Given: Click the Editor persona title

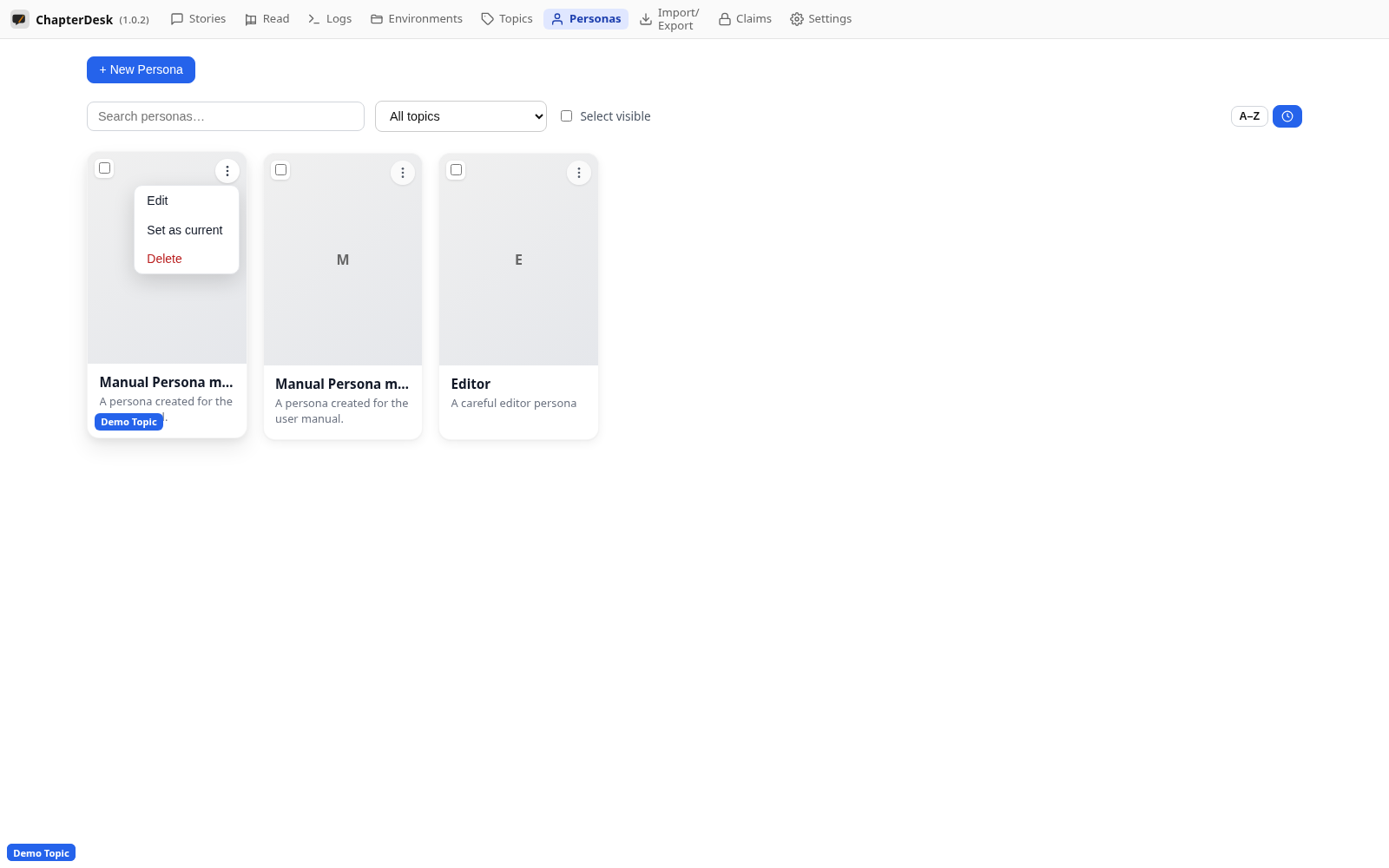Looking at the screenshot, I should coord(471,384).
